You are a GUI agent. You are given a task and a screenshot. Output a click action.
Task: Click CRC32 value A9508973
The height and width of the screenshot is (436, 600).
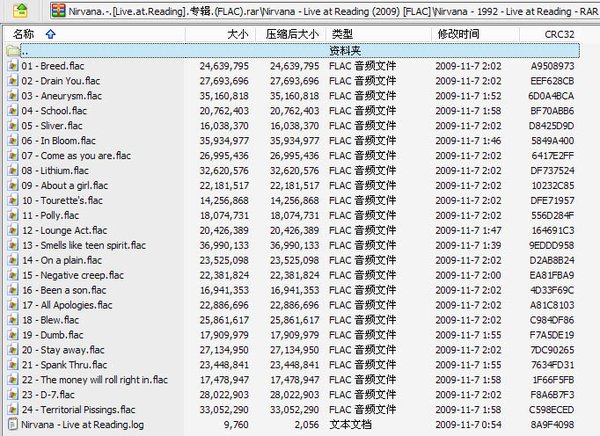click(552, 66)
